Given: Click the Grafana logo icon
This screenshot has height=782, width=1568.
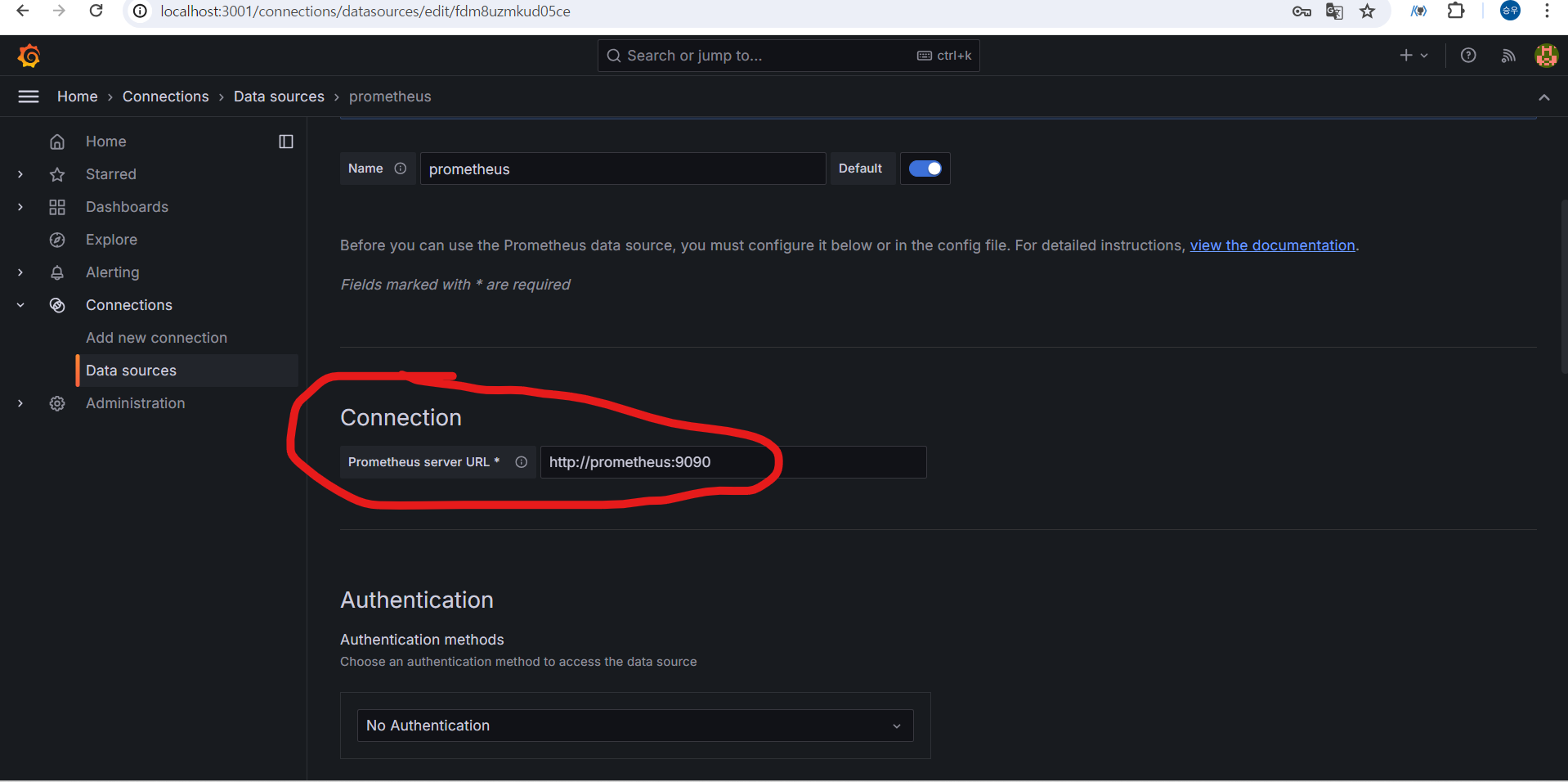Looking at the screenshot, I should [29, 56].
